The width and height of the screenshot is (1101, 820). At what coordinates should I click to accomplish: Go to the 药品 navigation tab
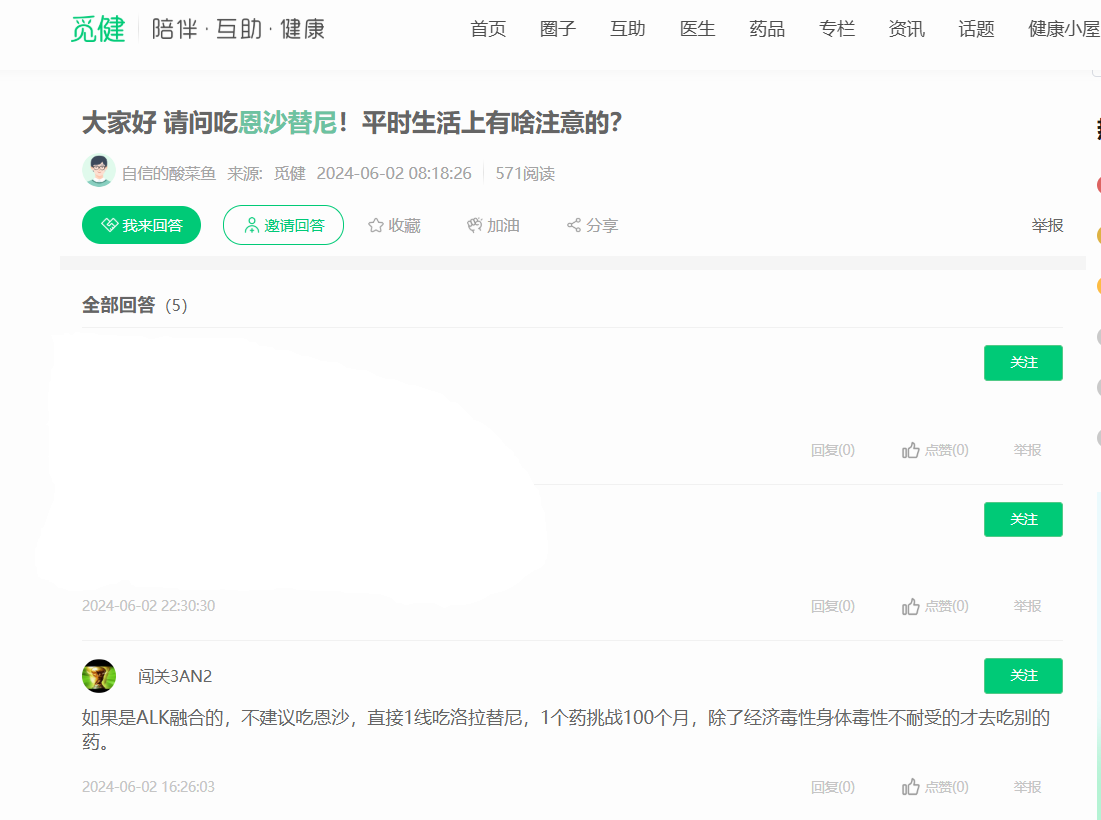tap(767, 29)
